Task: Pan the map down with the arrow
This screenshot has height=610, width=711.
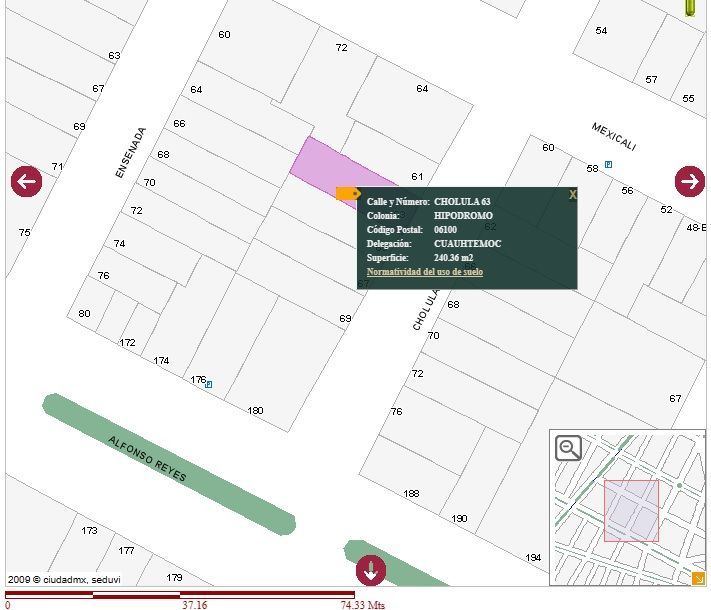Action: coord(371,570)
